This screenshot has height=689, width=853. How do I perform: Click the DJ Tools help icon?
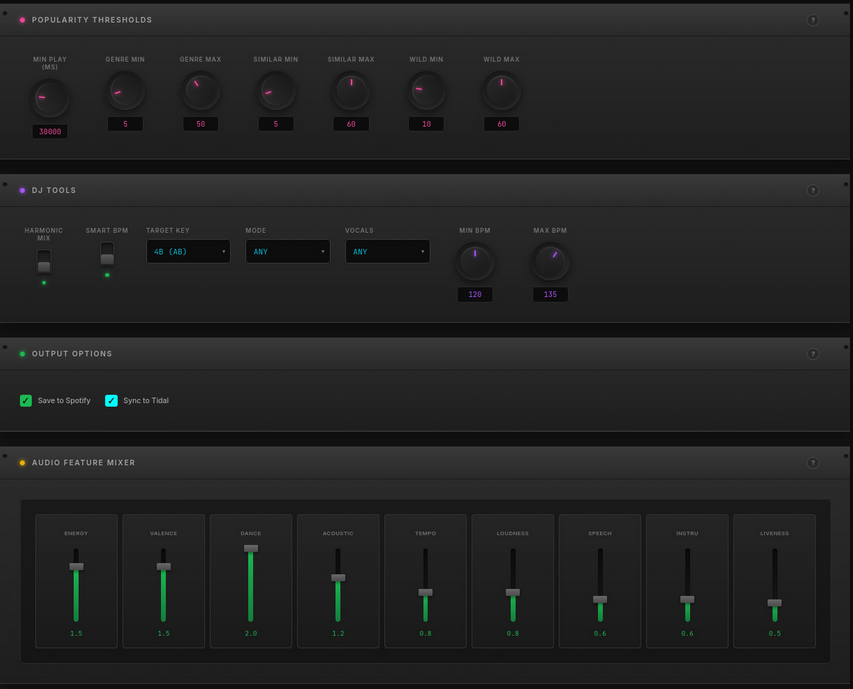pos(812,190)
